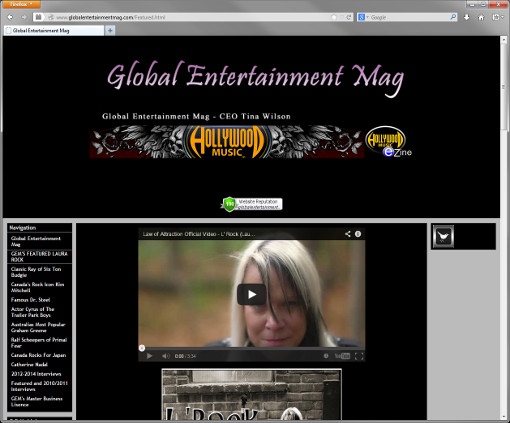Click the 'CEO Tina Wilson' subtitle text
Screen dimensions: 510x423
tap(255, 116)
